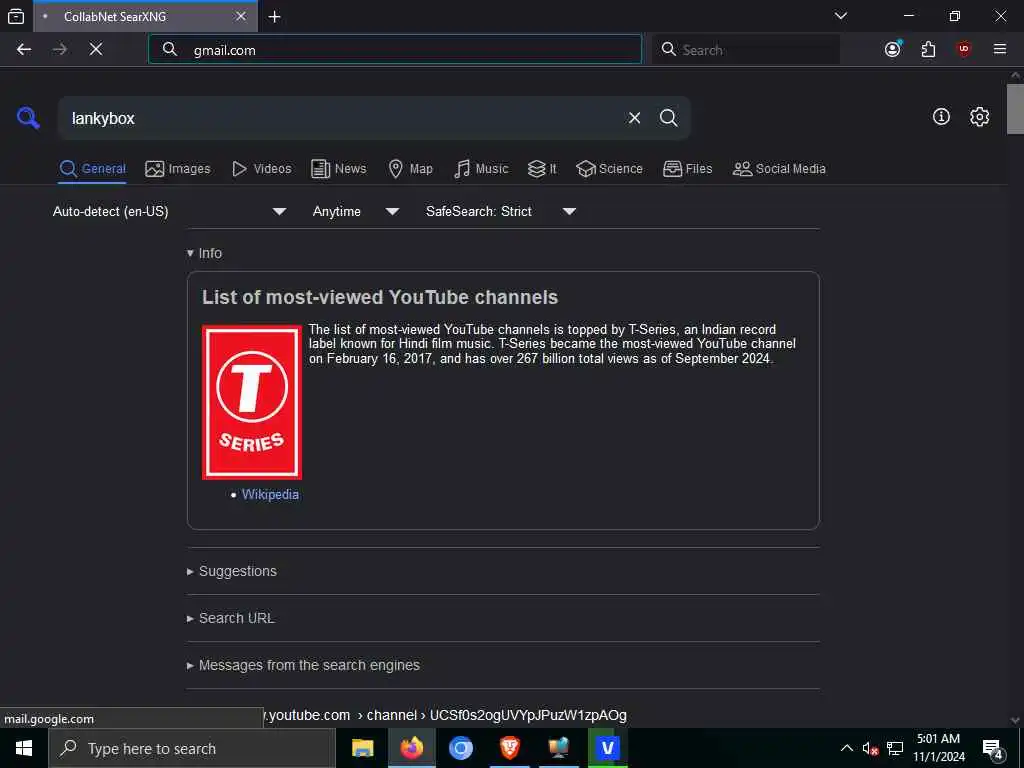Switch to the Music search tab
The width and height of the screenshot is (1024, 768).
tap(481, 169)
